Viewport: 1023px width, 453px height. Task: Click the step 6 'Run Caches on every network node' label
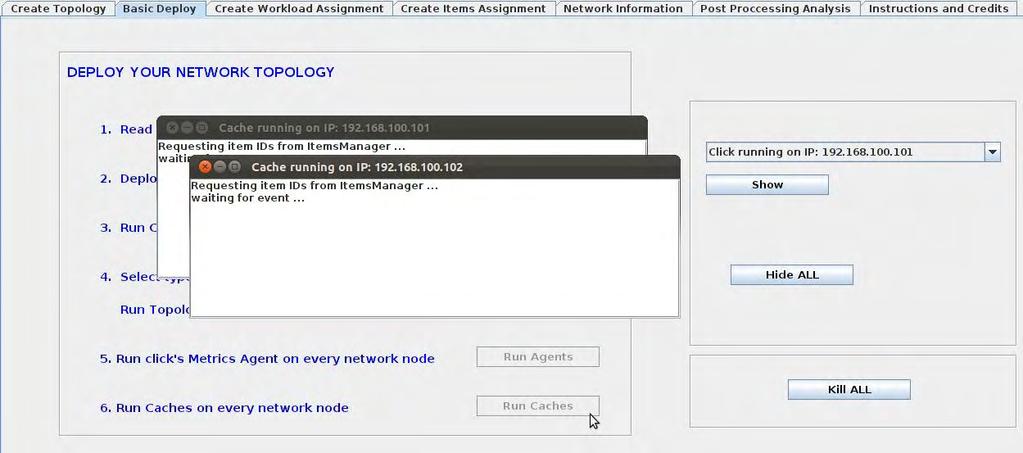point(224,408)
